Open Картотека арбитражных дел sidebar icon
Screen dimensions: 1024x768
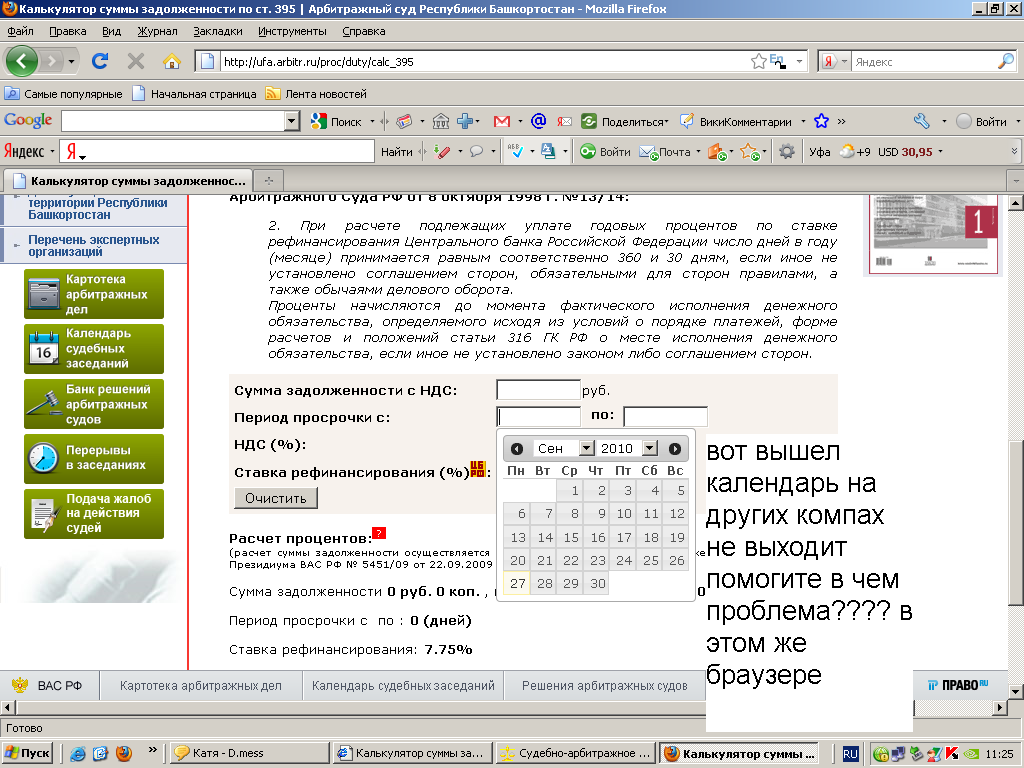click(93, 294)
